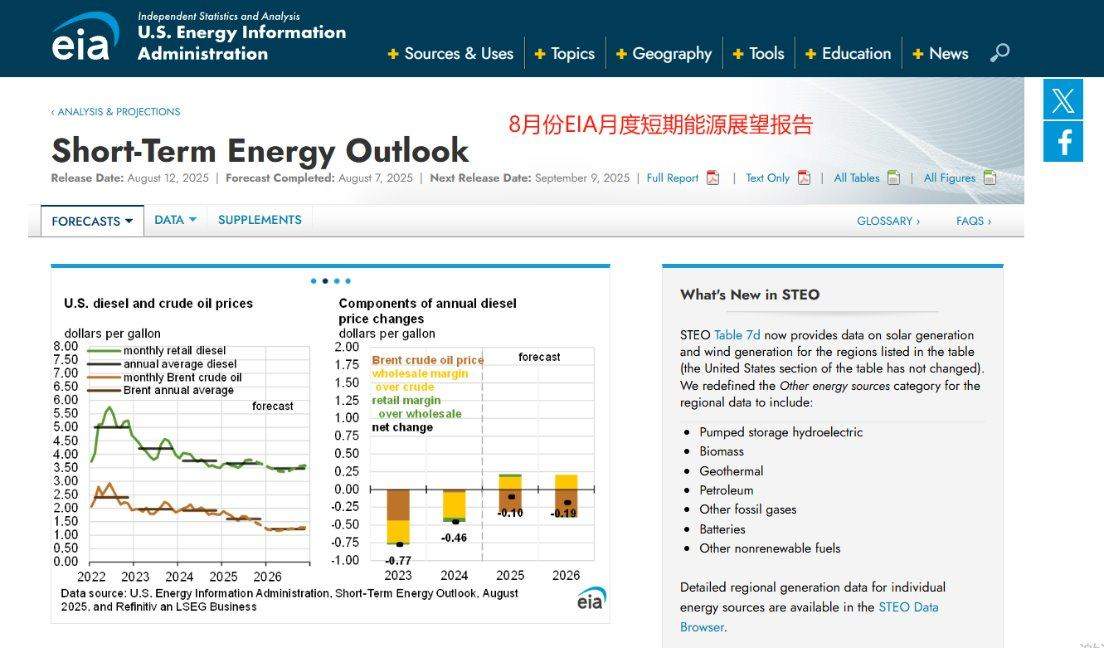The height and width of the screenshot is (648, 1104).
Task: Click the Pumped storage hydroelectric bullet
Action: pos(781,432)
